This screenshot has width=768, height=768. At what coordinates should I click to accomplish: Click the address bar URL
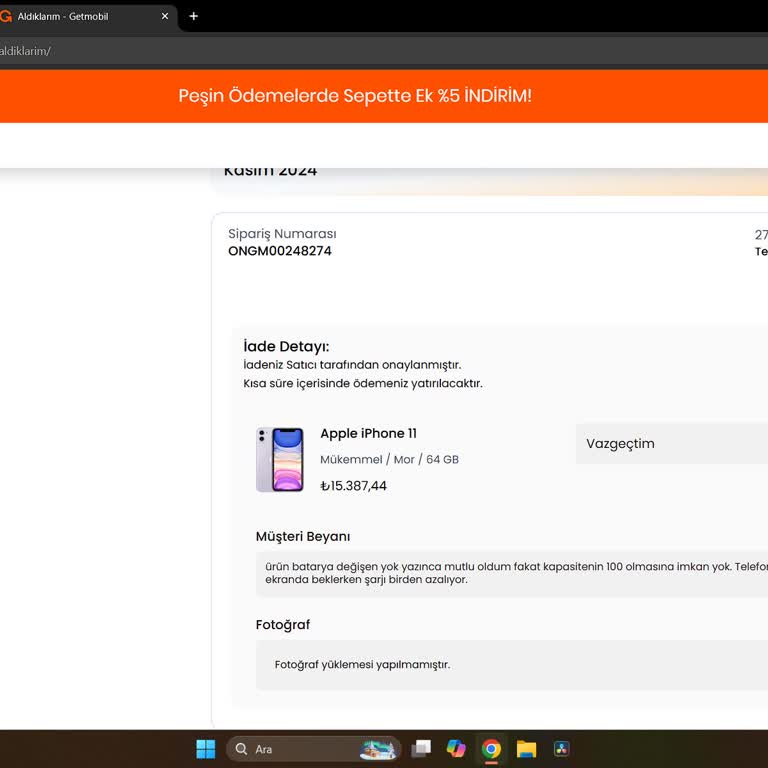point(25,51)
